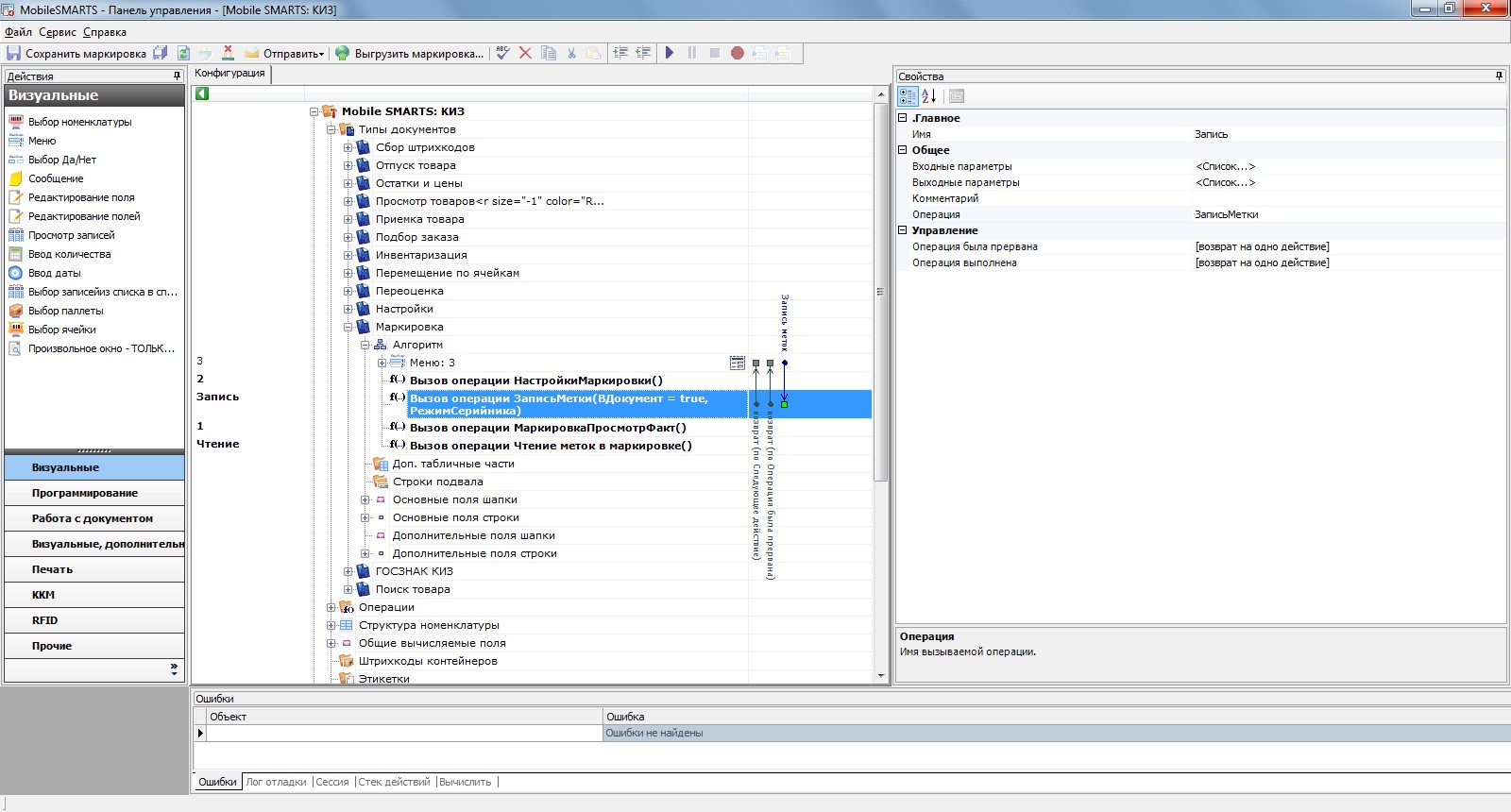Collapse the Алгоритм node

pyautogui.click(x=365, y=345)
